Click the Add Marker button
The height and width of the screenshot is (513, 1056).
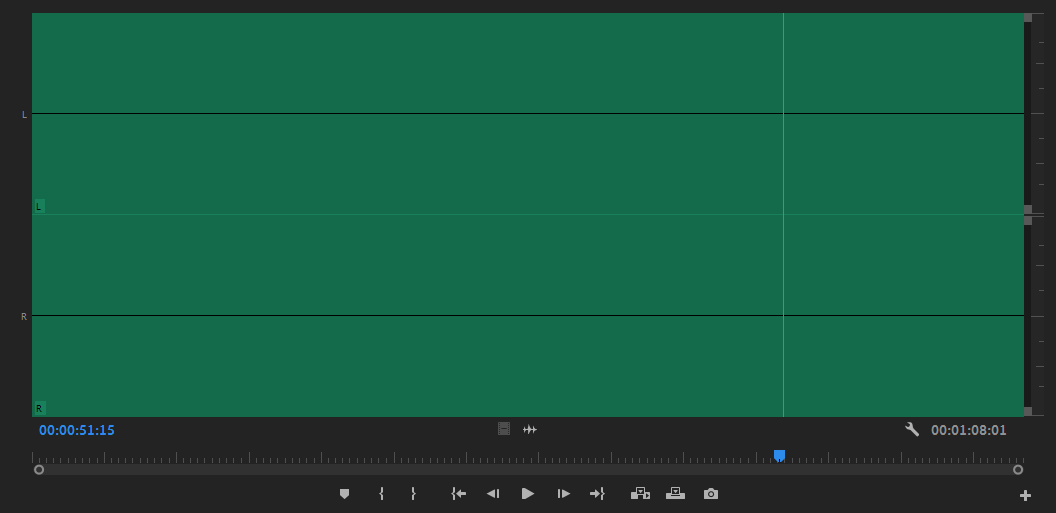click(344, 494)
